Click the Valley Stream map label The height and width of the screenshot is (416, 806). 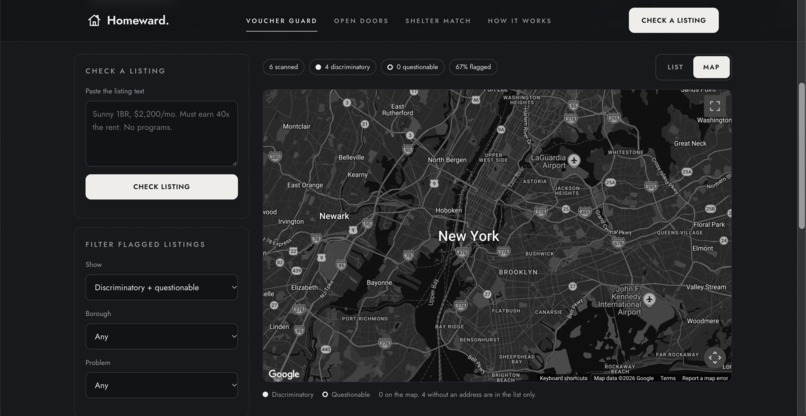pyautogui.click(x=706, y=287)
